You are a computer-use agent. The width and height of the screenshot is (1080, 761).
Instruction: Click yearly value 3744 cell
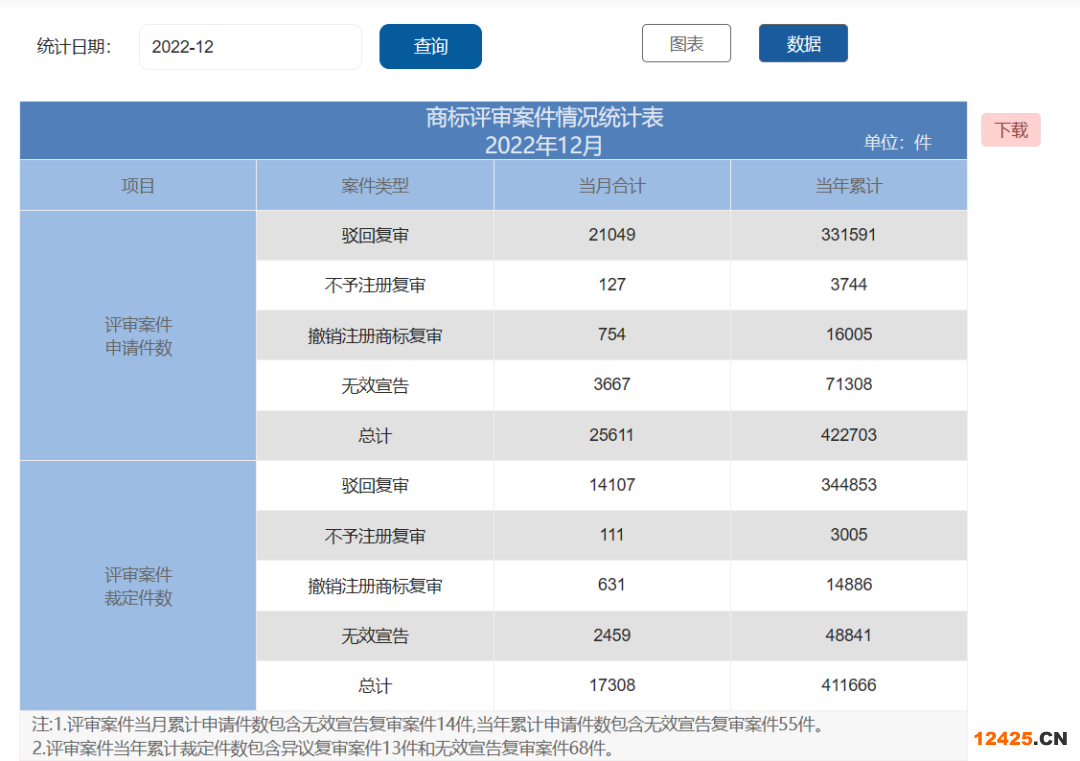click(849, 284)
